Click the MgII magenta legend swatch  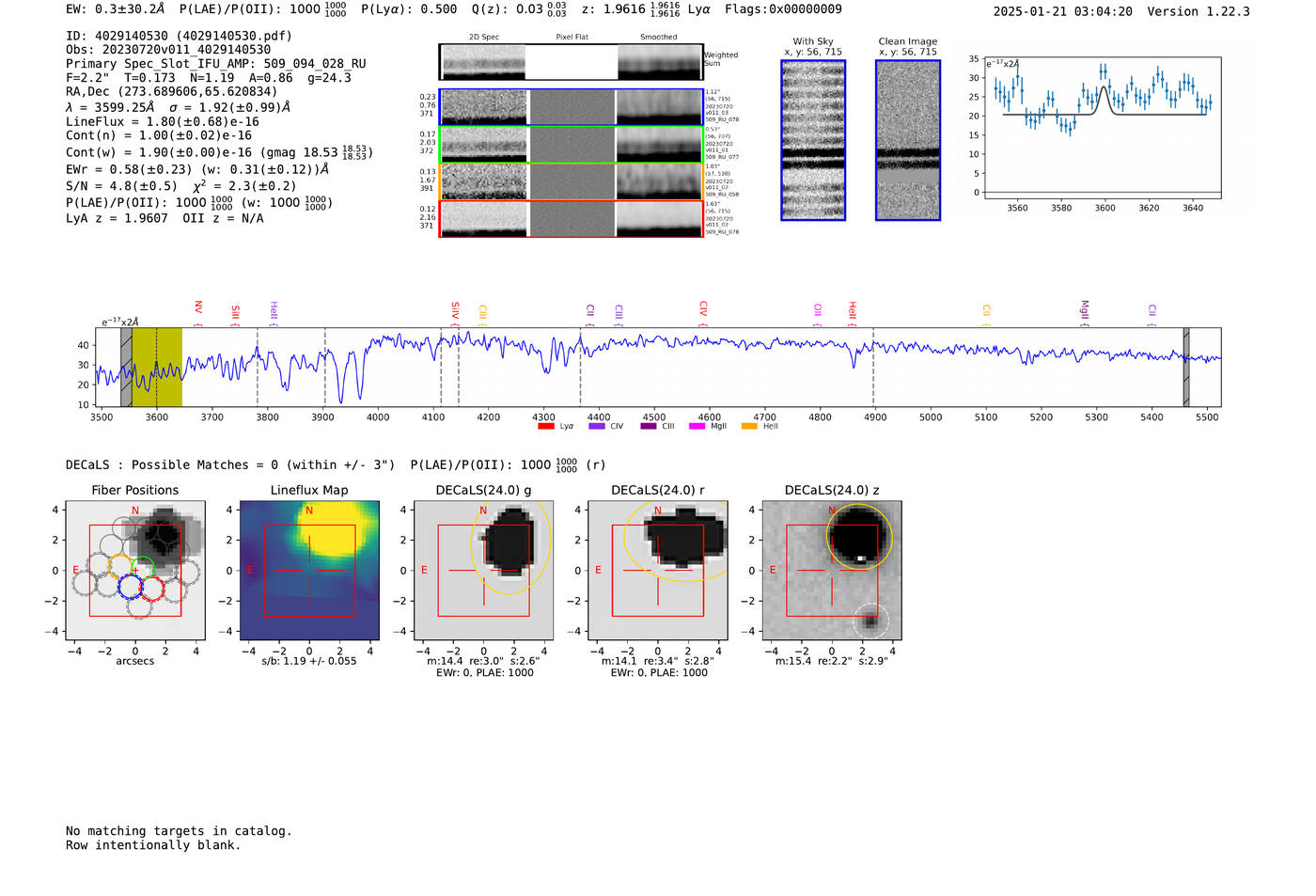[697, 426]
